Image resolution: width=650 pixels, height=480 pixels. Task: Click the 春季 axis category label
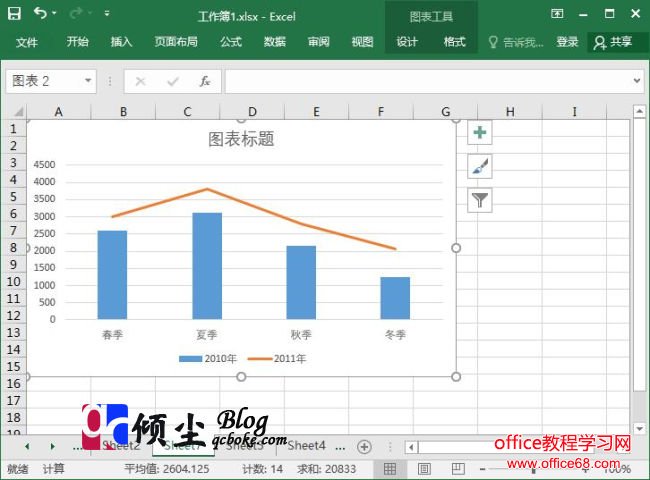(x=113, y=335)
